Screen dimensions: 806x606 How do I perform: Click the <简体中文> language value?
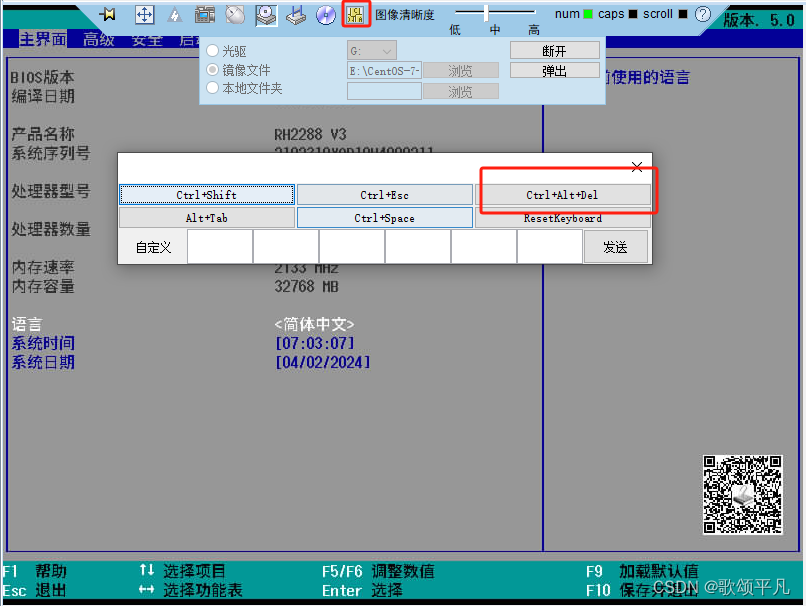(x=314, y=324)
